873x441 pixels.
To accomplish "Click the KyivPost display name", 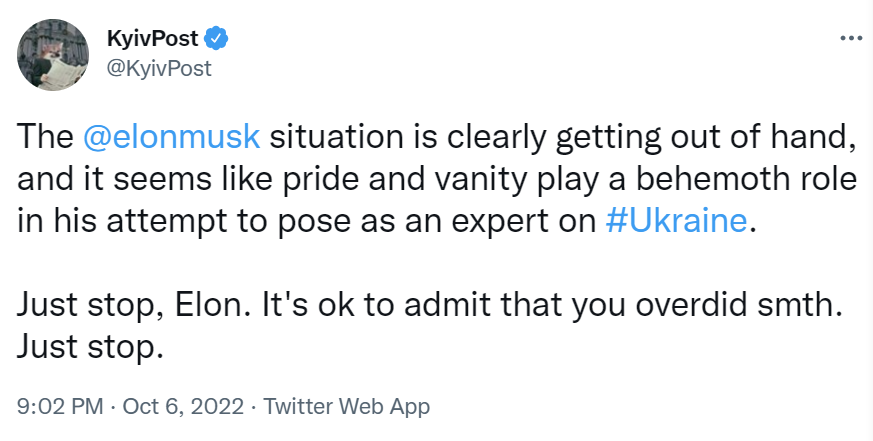I will pos(152,39).
